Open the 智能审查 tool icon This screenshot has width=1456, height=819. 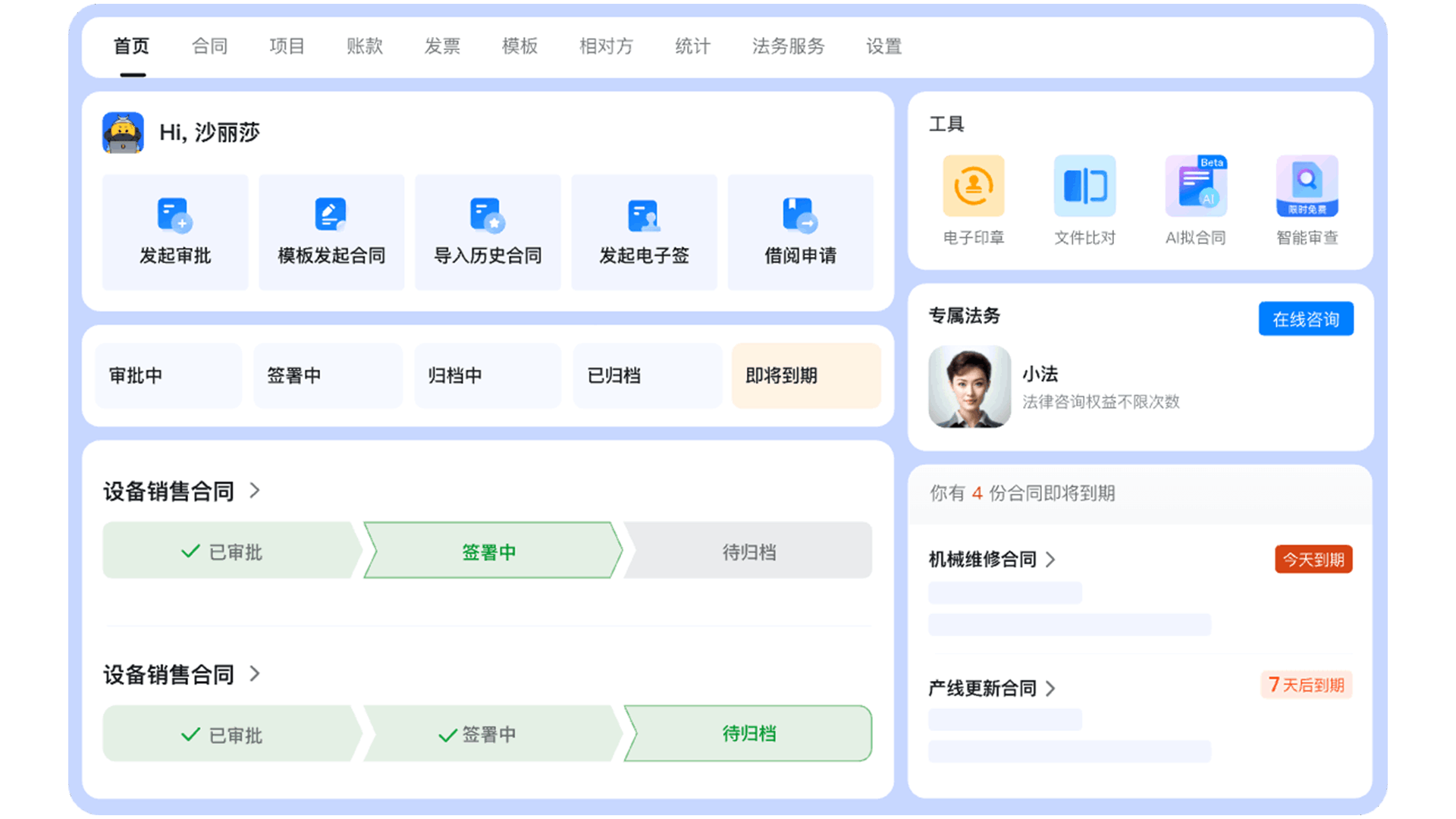click(x=1307, y=187)
